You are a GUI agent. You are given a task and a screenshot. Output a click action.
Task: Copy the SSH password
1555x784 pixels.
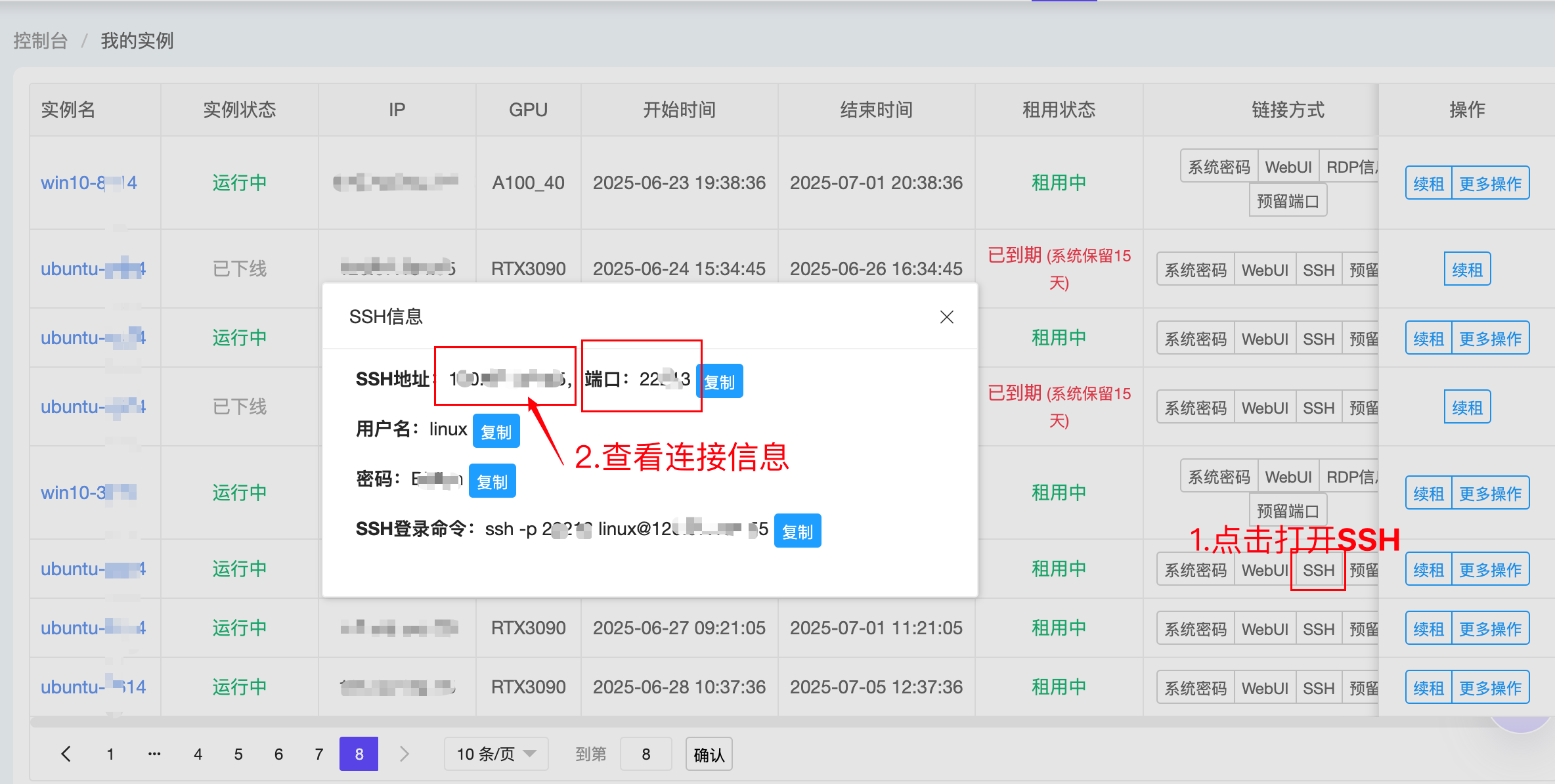pos(492,481)
